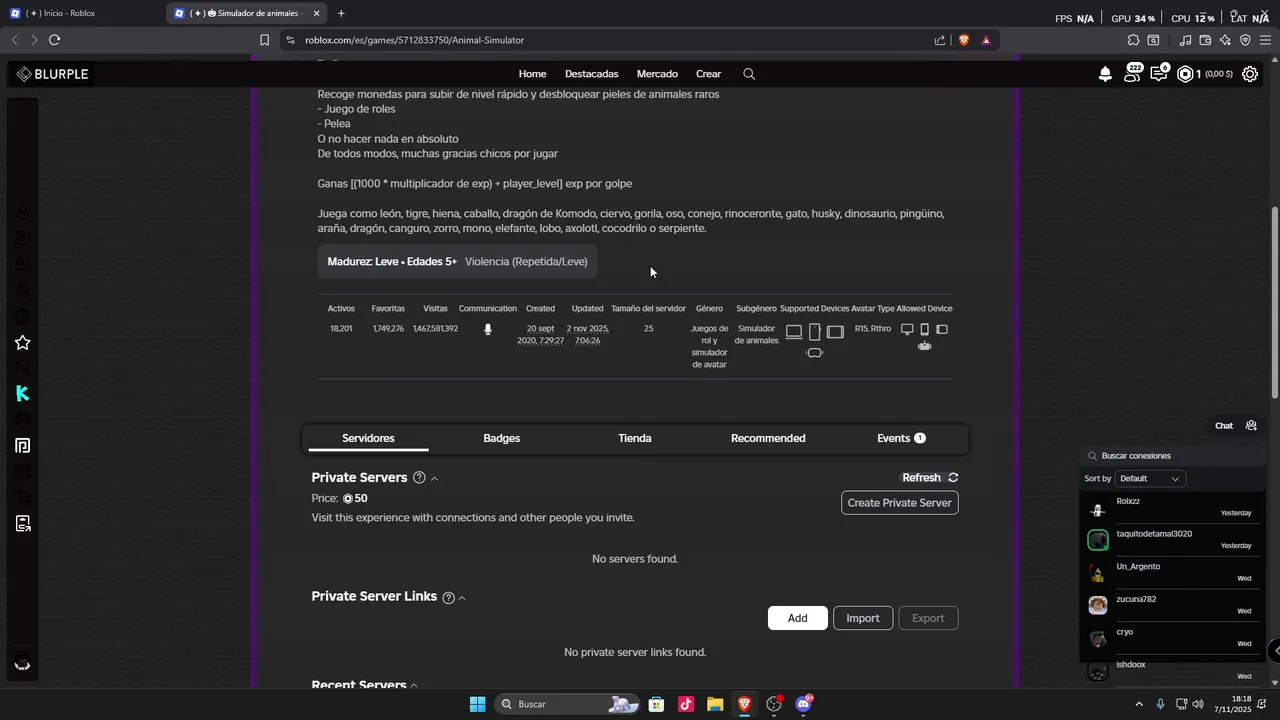Image resolution: width=1280 pixels, height=720 pixels.
Task: Show hidden system tray icons chevron
Action: [x=1139, y=704]
